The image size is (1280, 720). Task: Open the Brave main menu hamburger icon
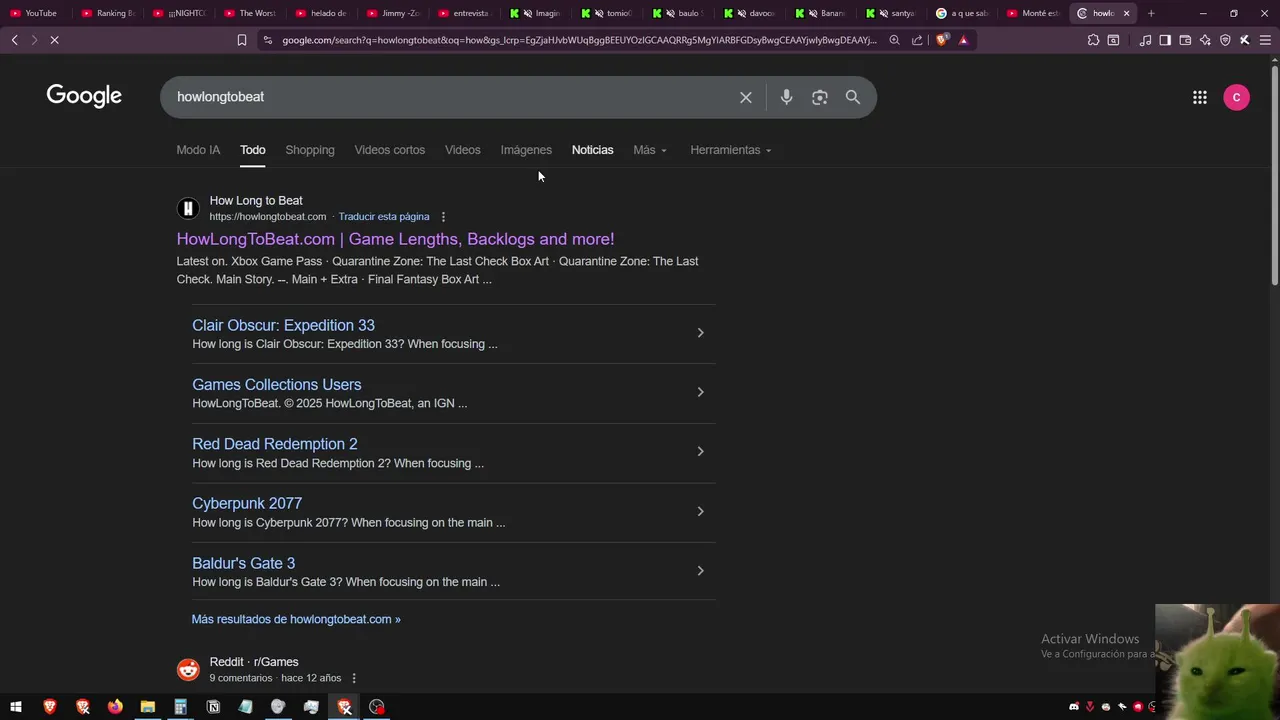click(1264, 40)
